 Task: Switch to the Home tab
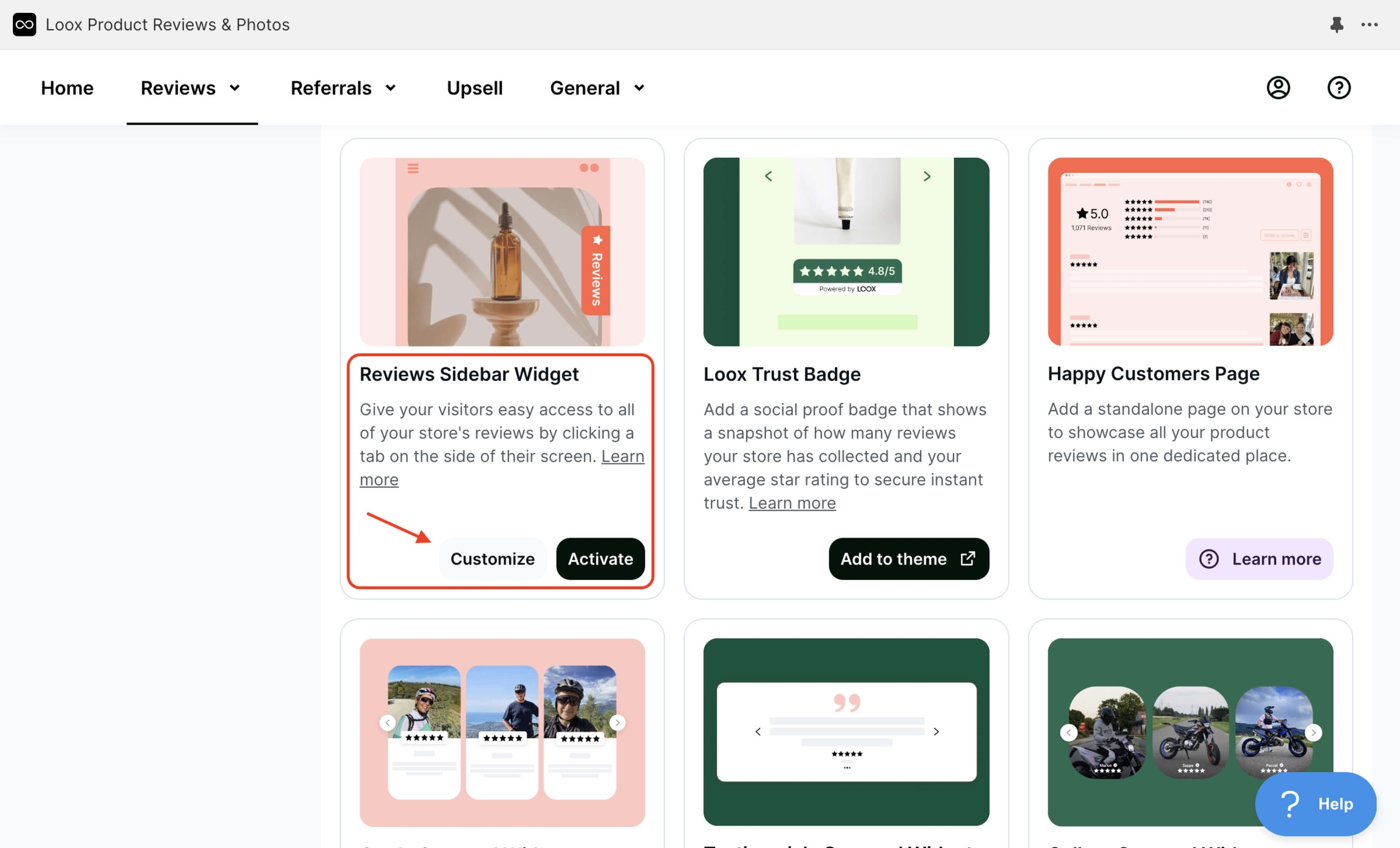pos(67,88)
